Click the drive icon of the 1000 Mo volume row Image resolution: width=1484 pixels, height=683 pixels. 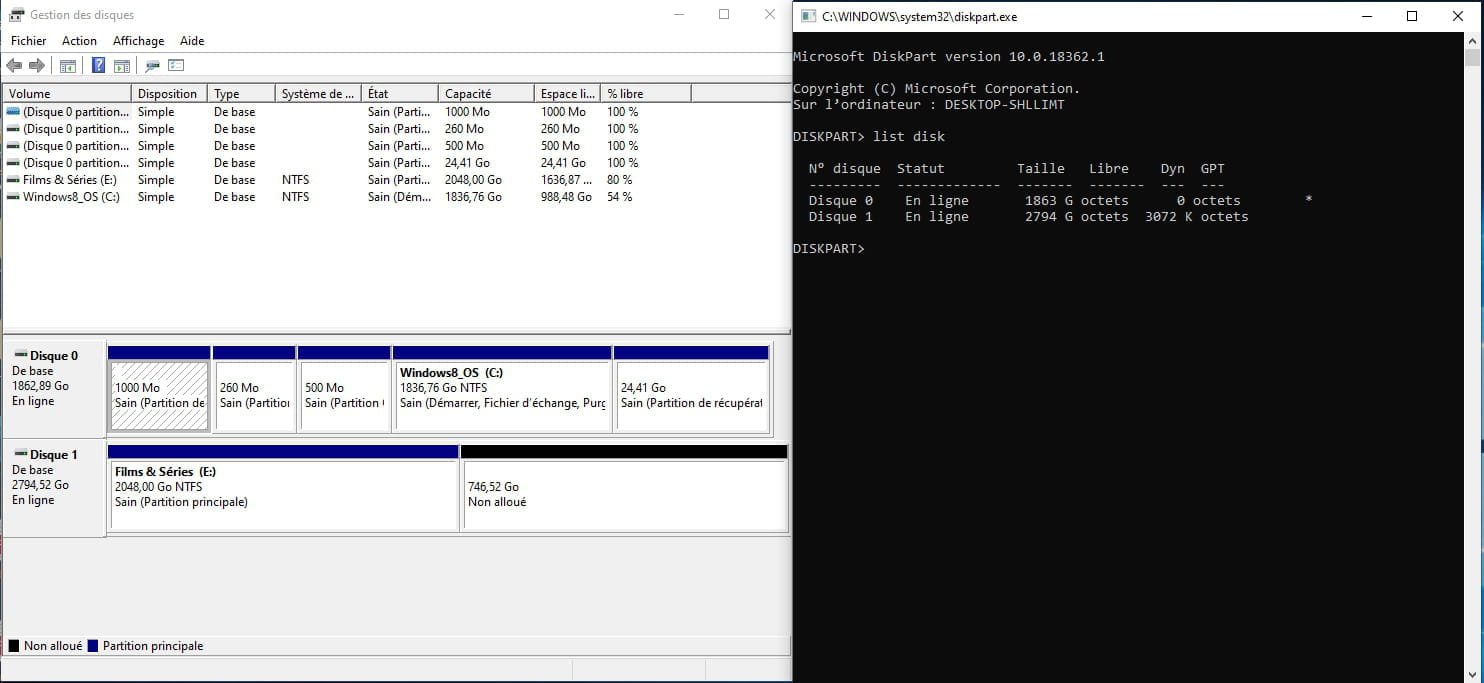click(x=13, y=112)
